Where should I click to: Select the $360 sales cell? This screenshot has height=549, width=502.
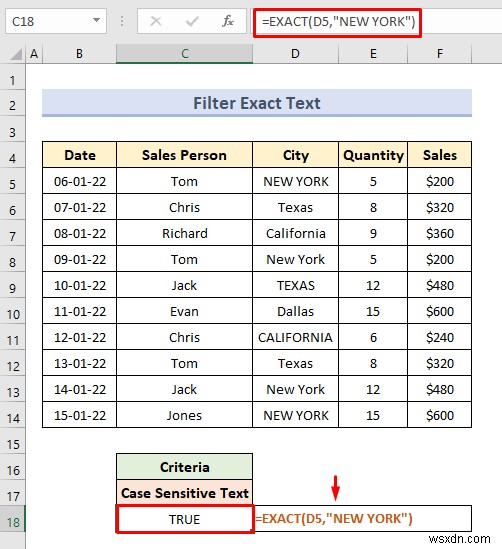440,233
